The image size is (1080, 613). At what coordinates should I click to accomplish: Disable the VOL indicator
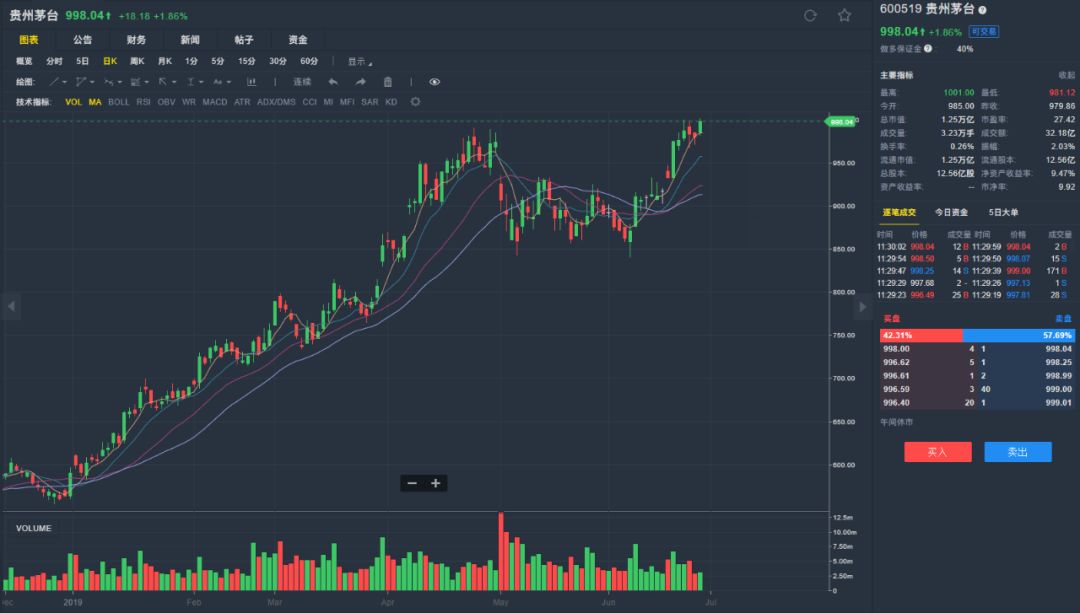pos(73,102)
